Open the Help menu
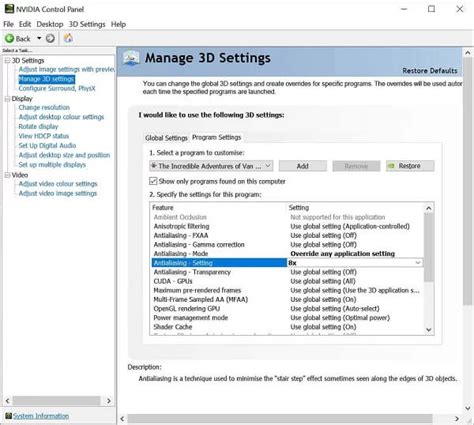The image size is (474, 425). [118, 24]
